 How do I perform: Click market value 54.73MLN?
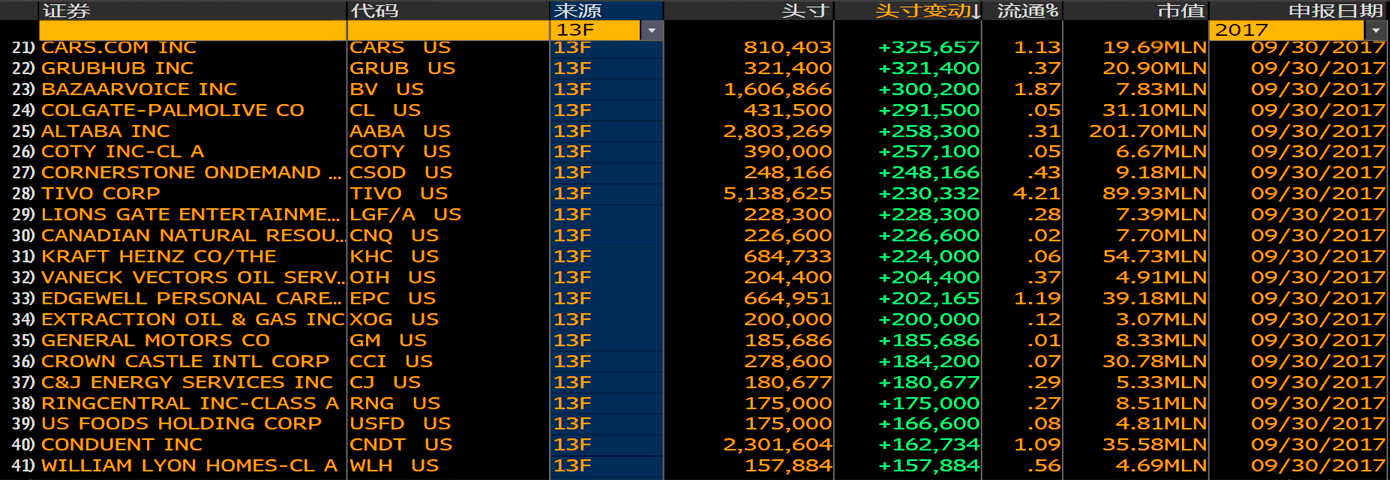tap(1155, 256)
